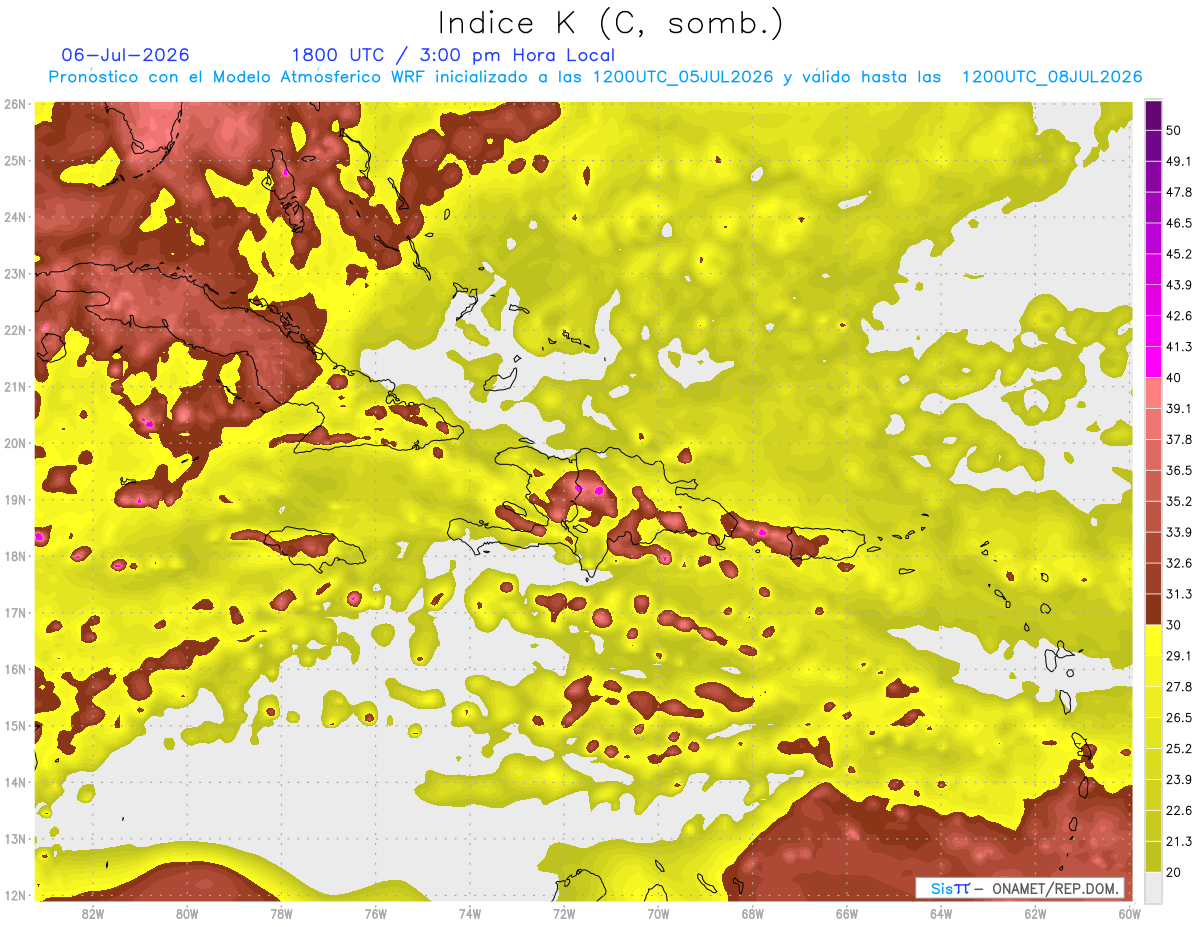Click latitude label "24N"

[x=14, y=217]
